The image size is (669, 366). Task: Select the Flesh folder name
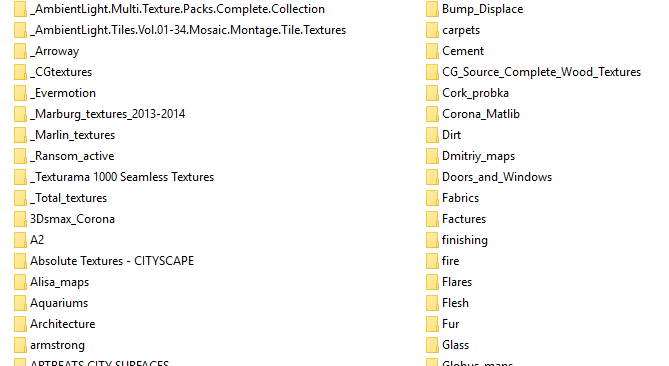click(x=456, y=303)
